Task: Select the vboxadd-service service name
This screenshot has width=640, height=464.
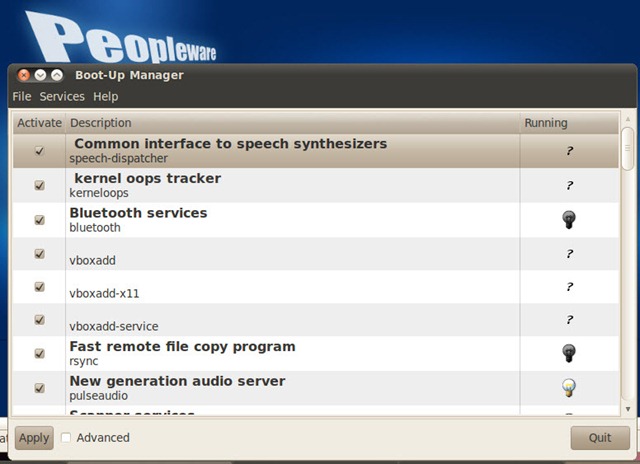Action: [x=114, y=326]
